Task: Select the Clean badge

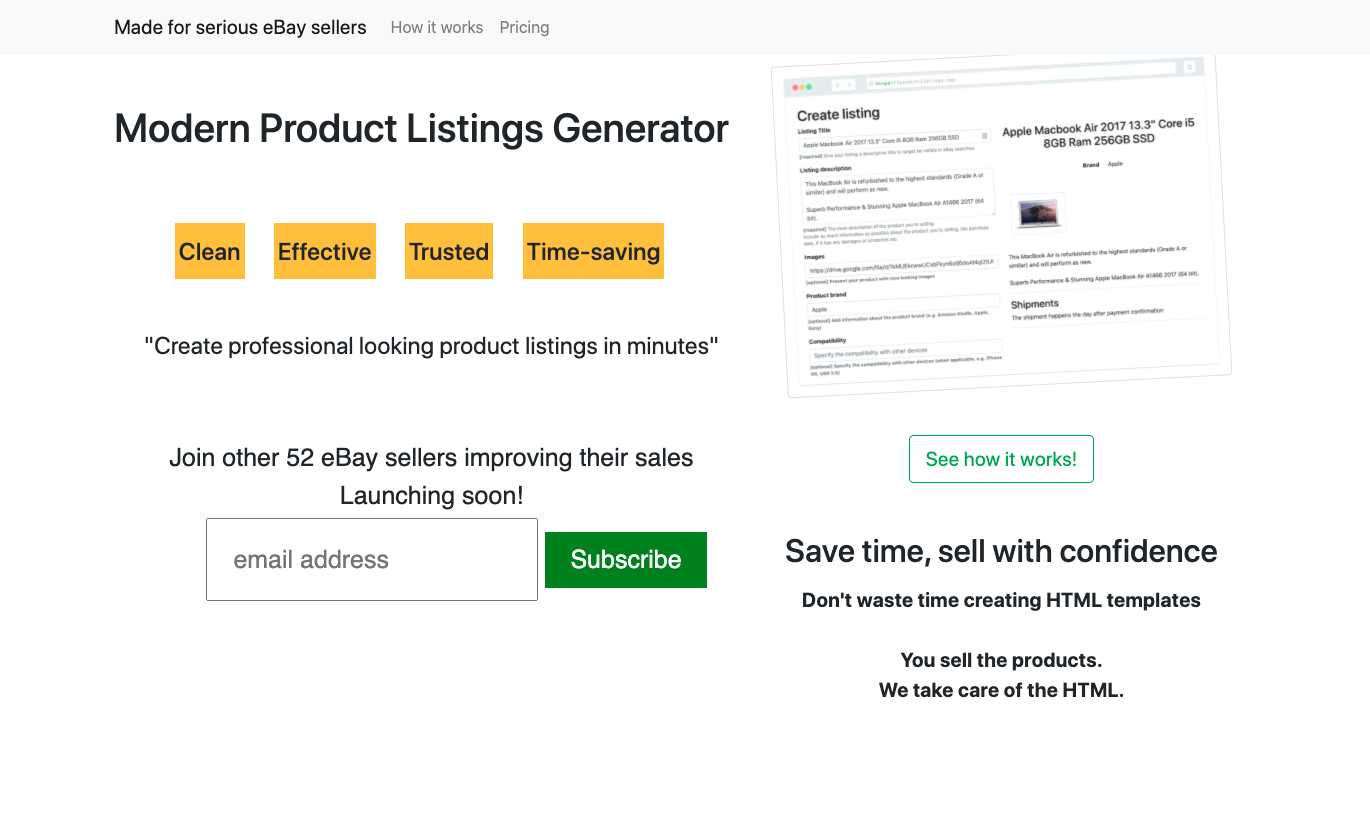Action: (x=209, y=251)
